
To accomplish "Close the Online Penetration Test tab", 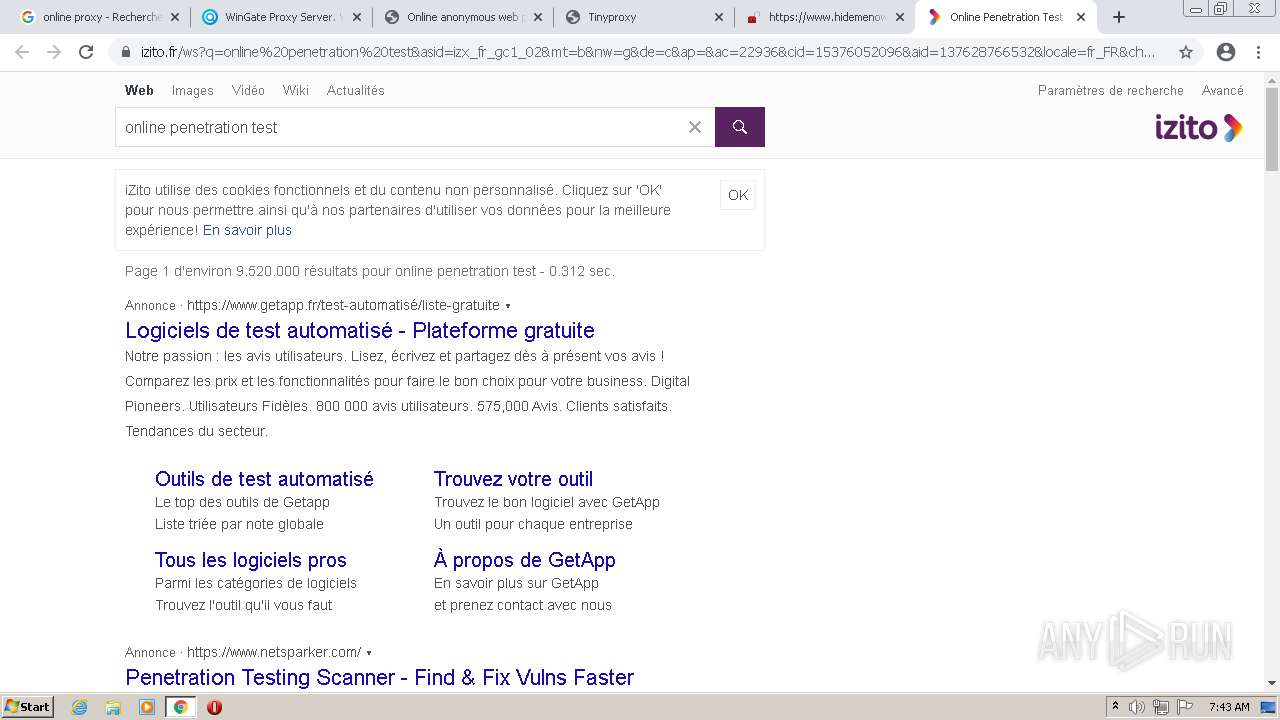I will pyautogui.click(x=1080, y=17).
